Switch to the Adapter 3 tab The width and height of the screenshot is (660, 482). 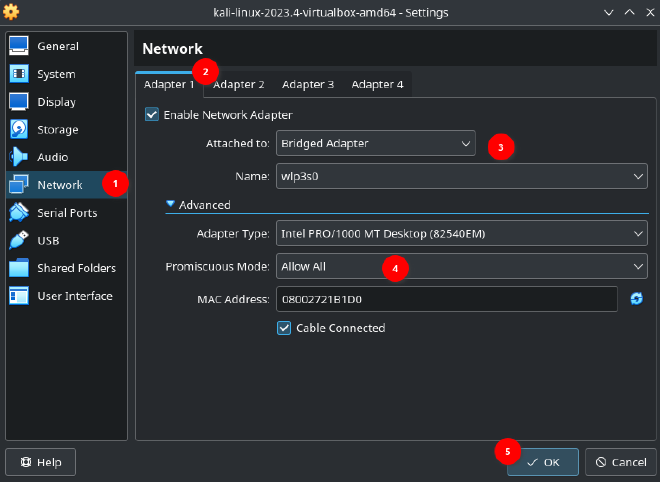[308, 85]
